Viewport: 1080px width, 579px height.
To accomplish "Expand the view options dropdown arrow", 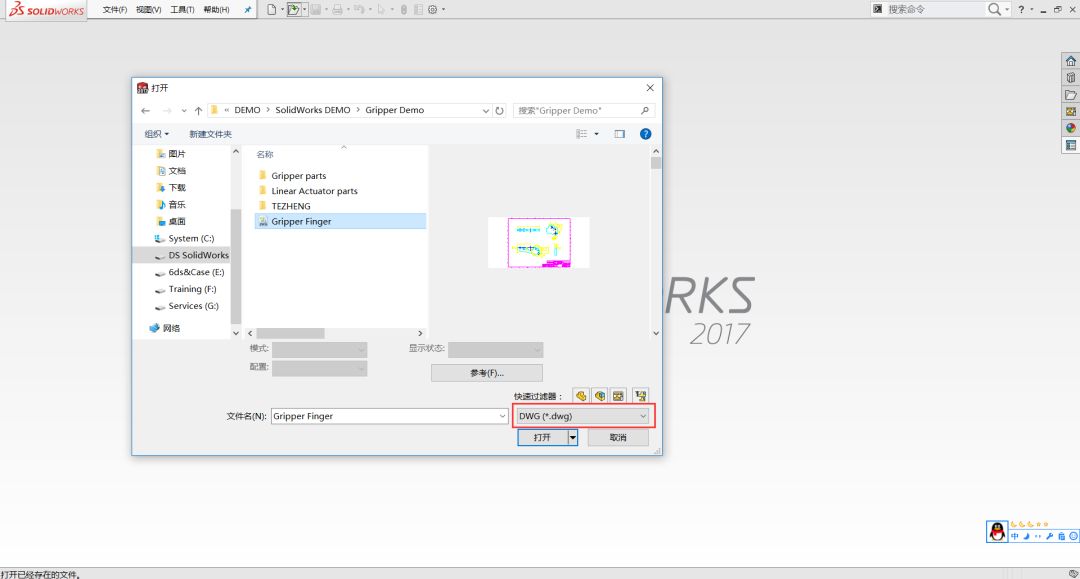I will [596, 134].
